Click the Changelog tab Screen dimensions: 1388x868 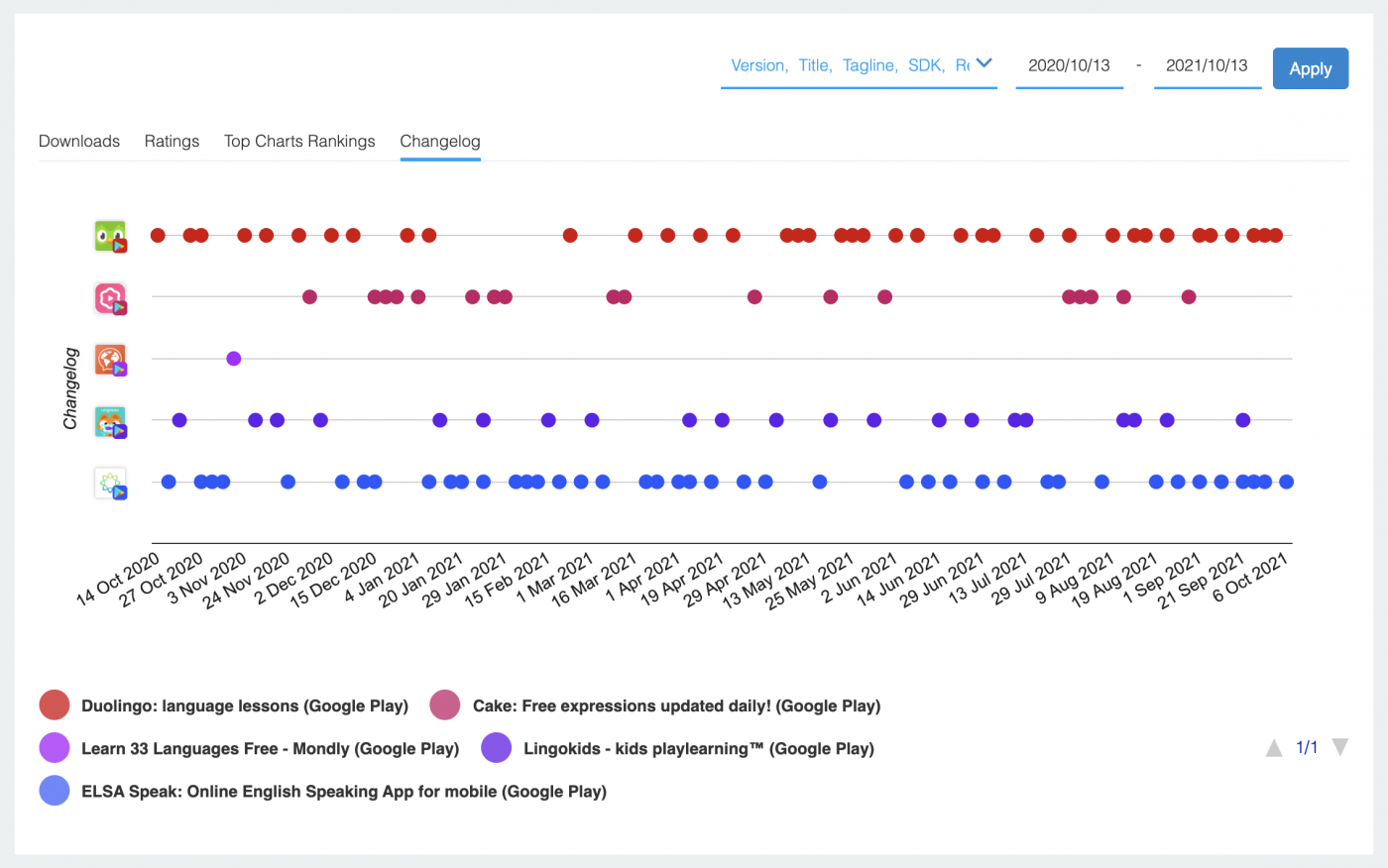[x=439, y=141]
